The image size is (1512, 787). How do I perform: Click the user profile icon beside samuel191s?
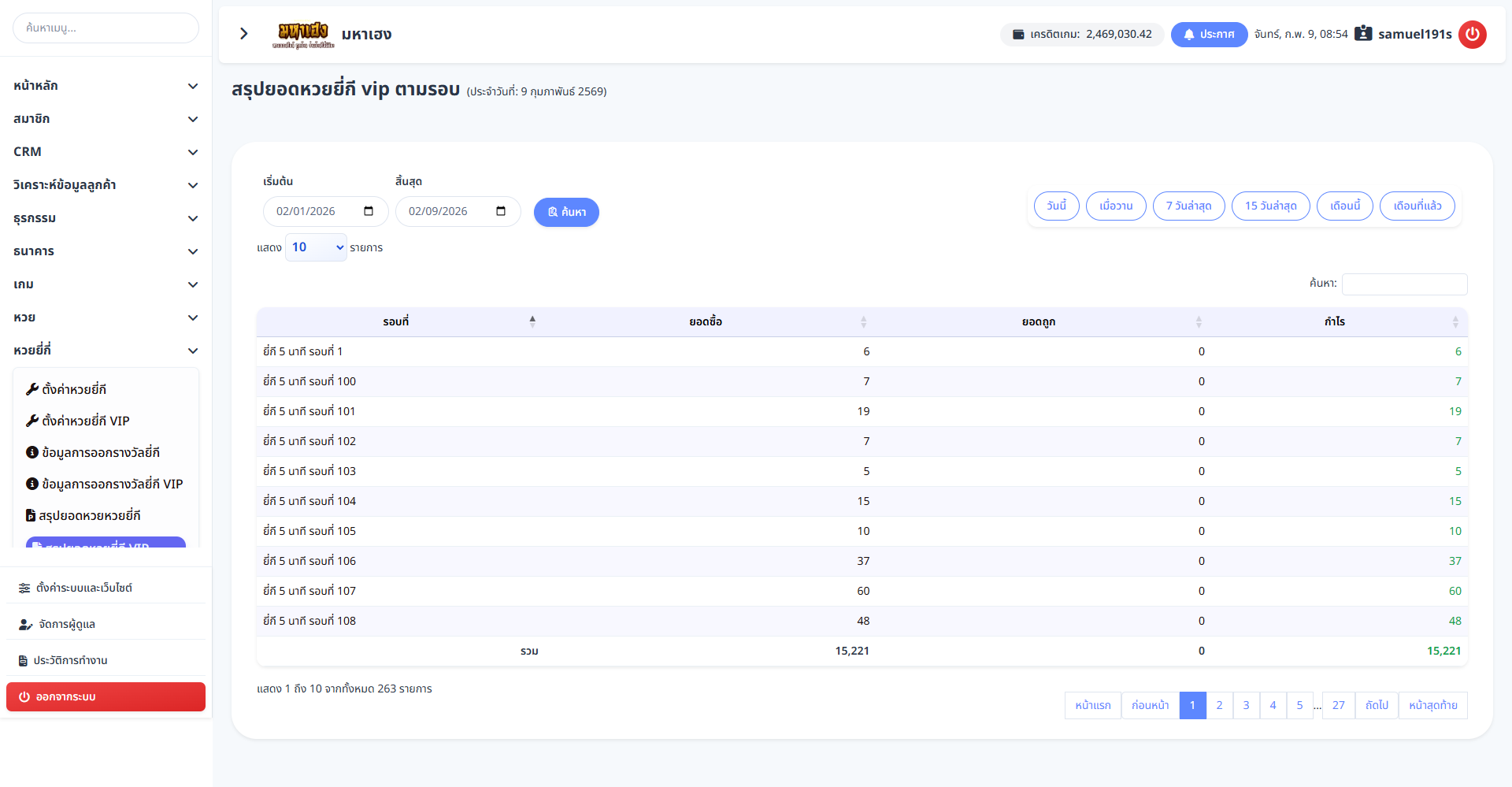(1363, 34)
